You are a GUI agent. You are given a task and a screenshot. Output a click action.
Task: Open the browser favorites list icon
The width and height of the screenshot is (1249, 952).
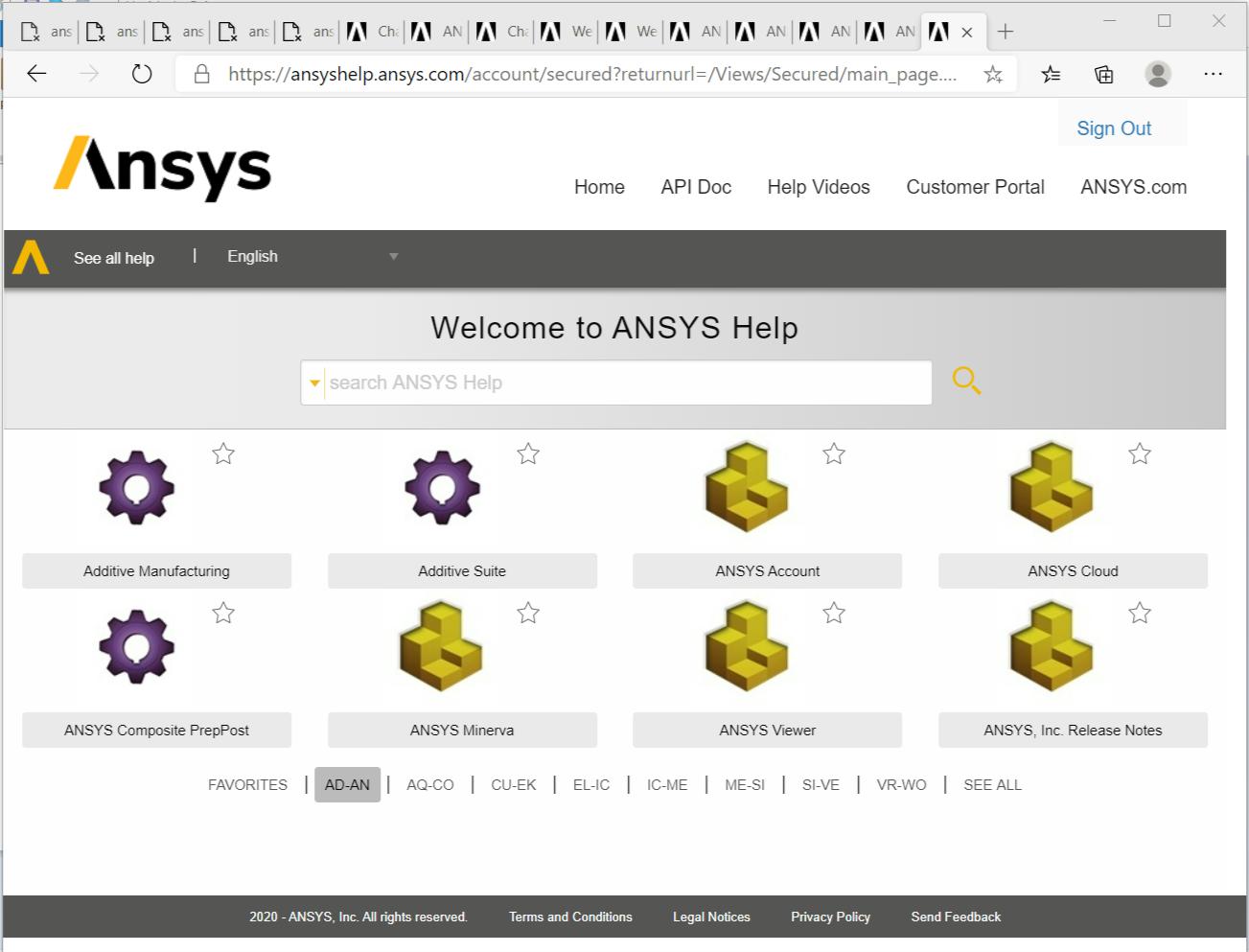1052,74
